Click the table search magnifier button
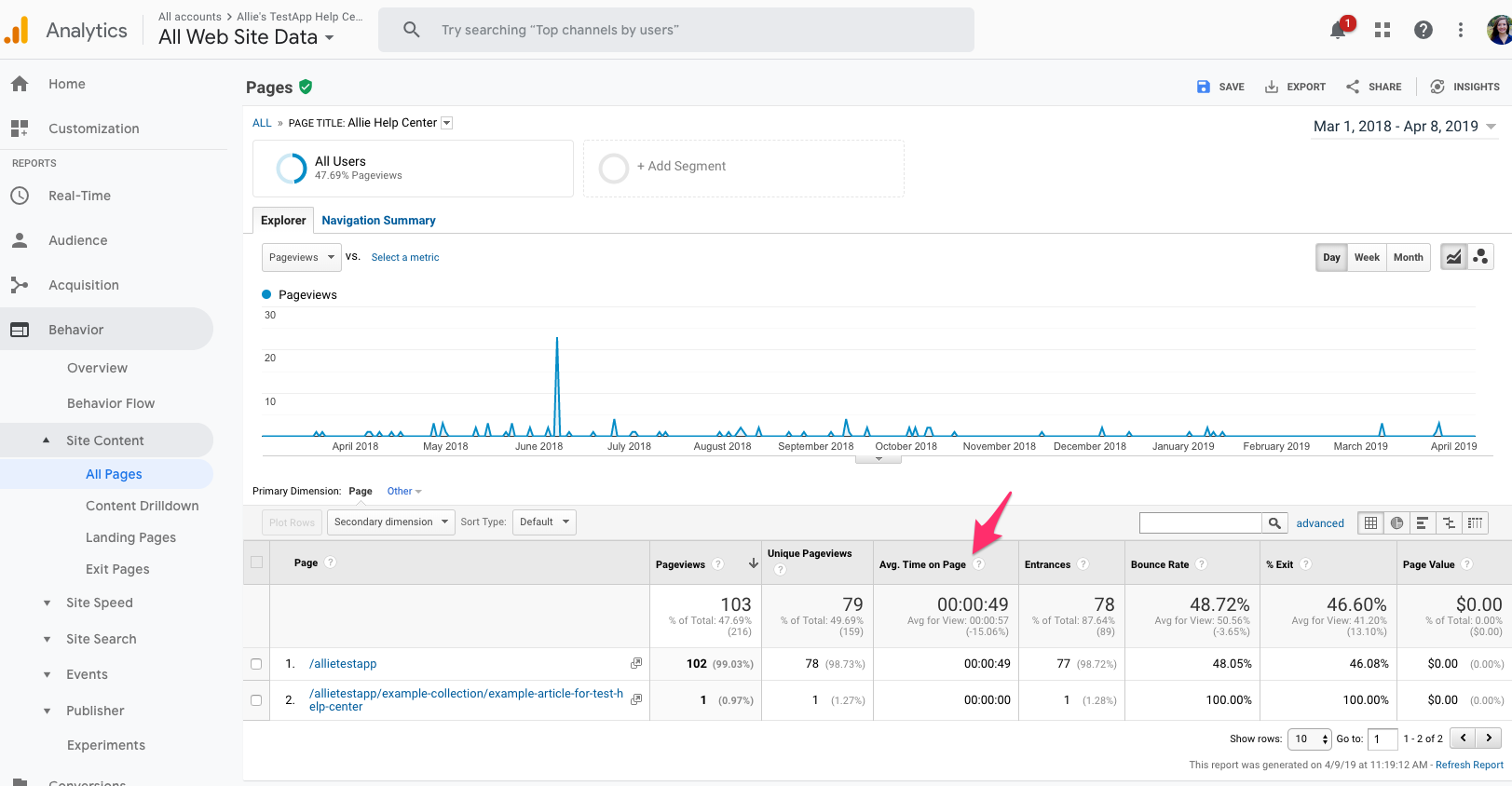 [x=1274, y=523]
